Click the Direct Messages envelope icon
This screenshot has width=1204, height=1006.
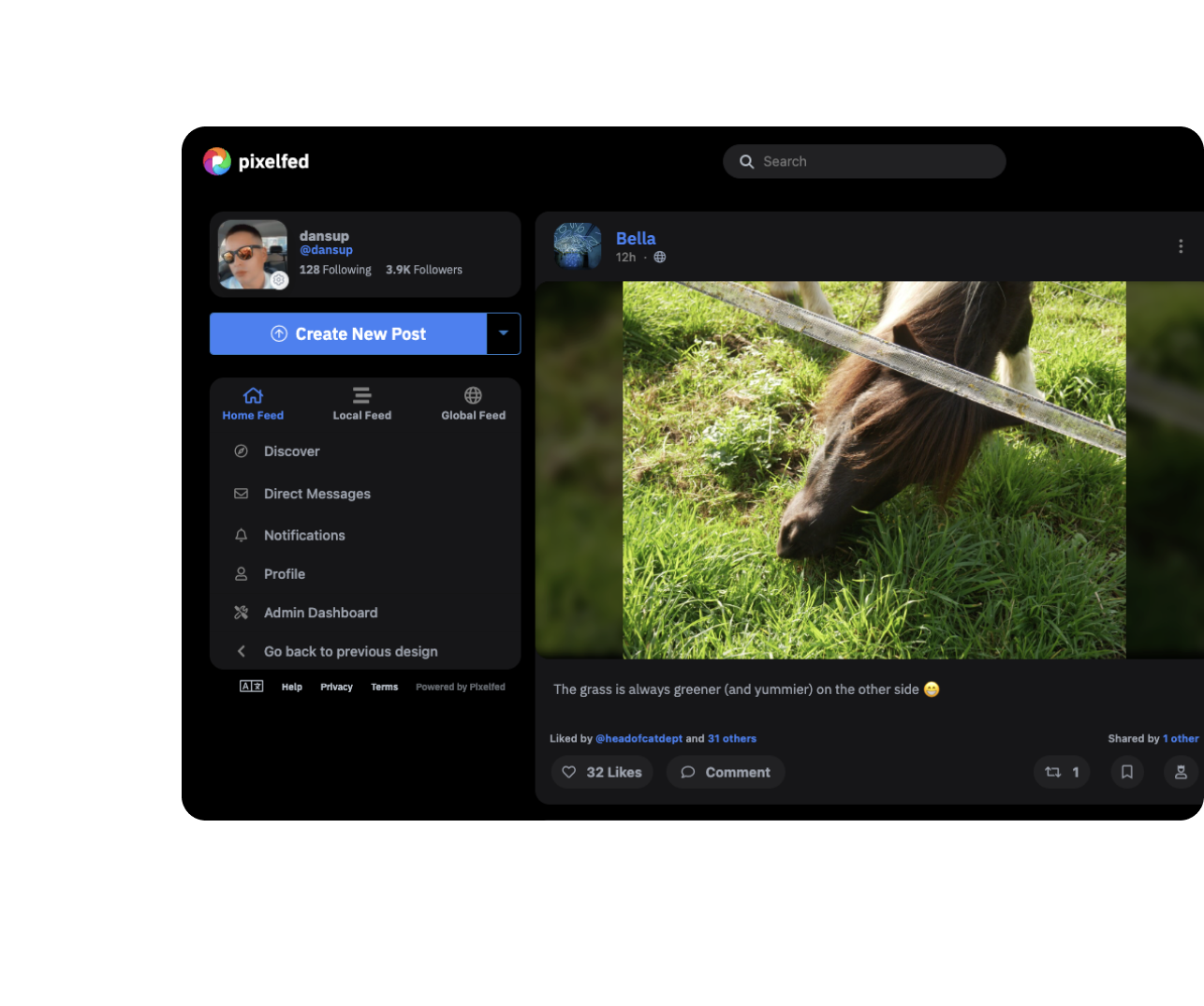pyautogui.click(x=241, y=494)
